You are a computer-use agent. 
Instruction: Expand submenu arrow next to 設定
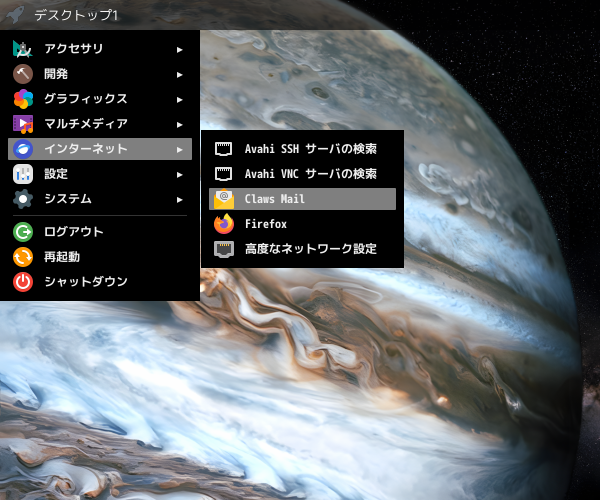[x=179, y=175]
